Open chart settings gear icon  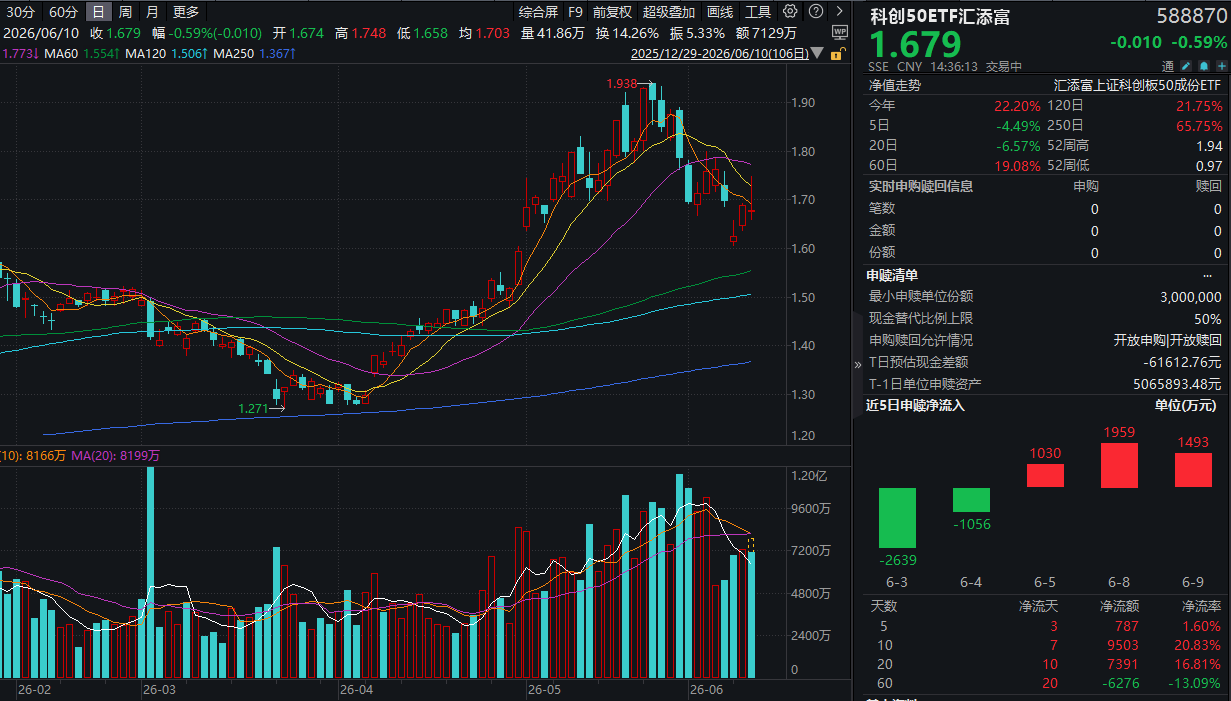(790, 12)
